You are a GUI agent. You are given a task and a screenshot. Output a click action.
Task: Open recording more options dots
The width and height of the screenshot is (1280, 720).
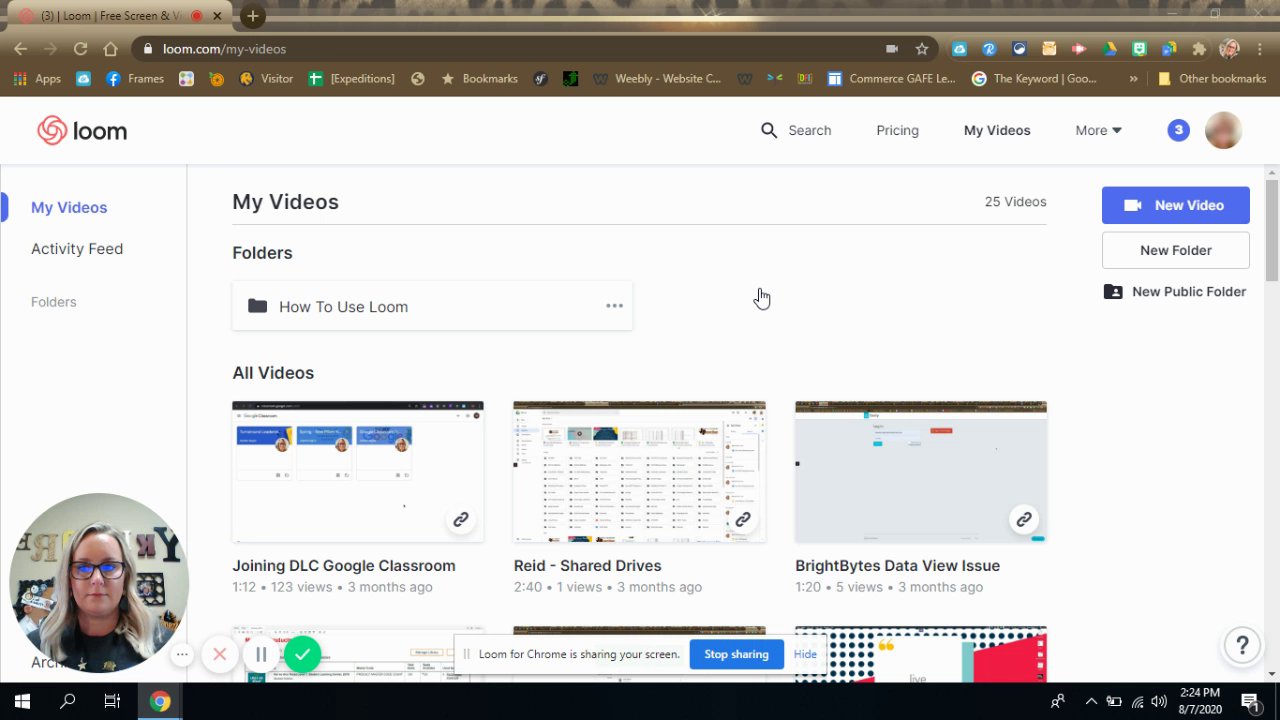181,655
